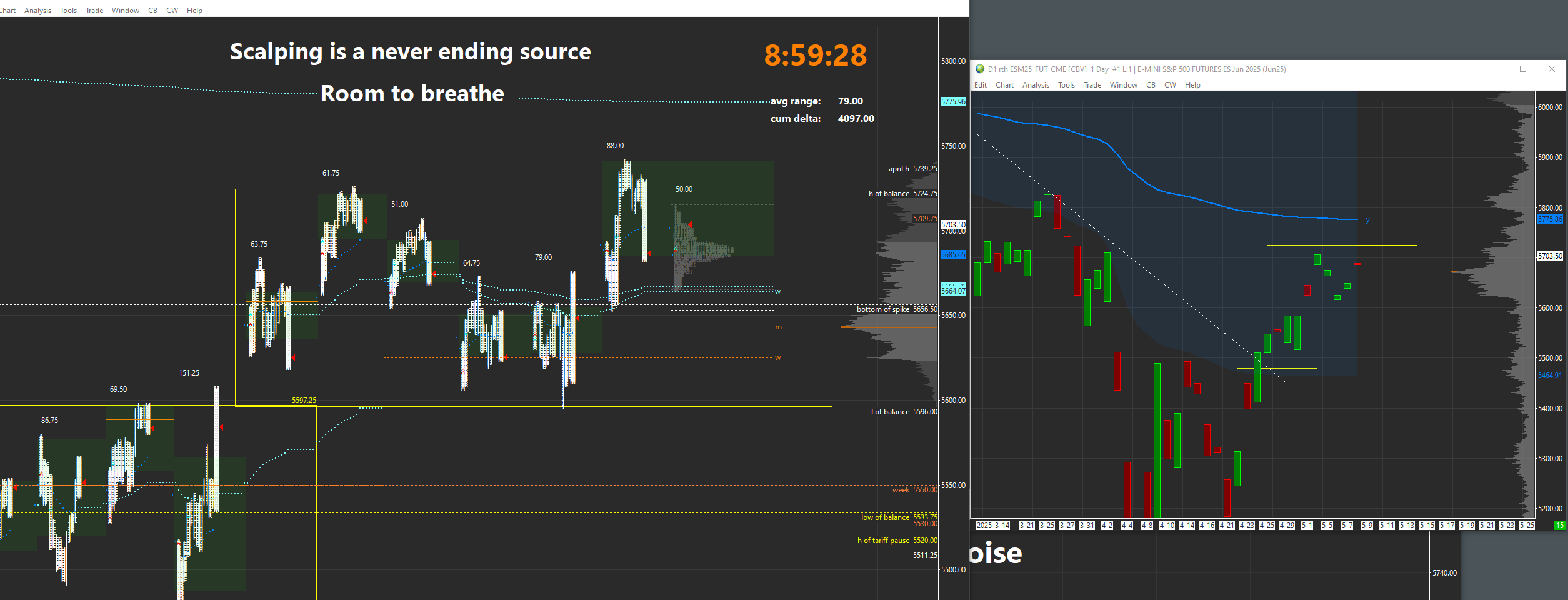Click the blue 5775.88 marker on daily chart axis
This screenshot has height=600, width=1568.
(1551, 219)
